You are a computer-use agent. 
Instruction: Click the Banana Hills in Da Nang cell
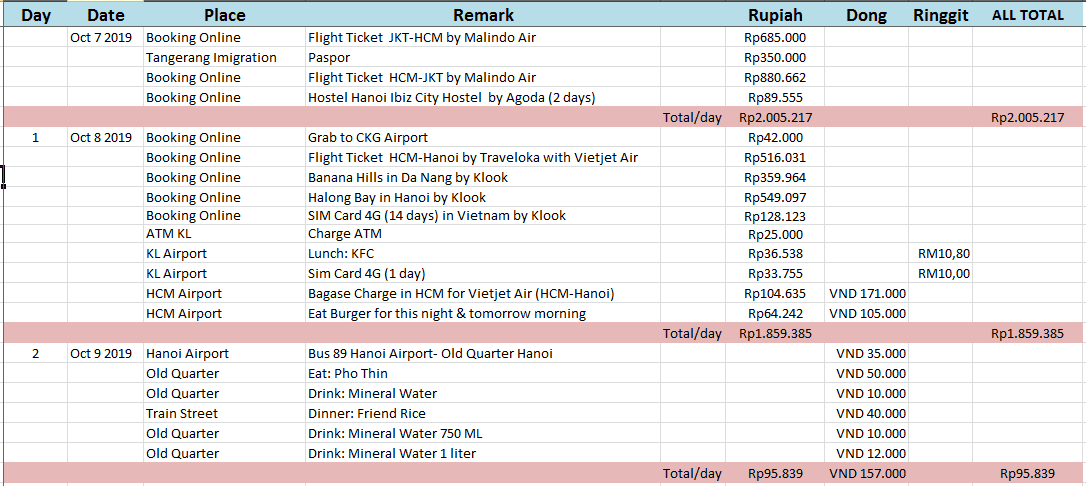pyautogui.click(x=408, y=178)
